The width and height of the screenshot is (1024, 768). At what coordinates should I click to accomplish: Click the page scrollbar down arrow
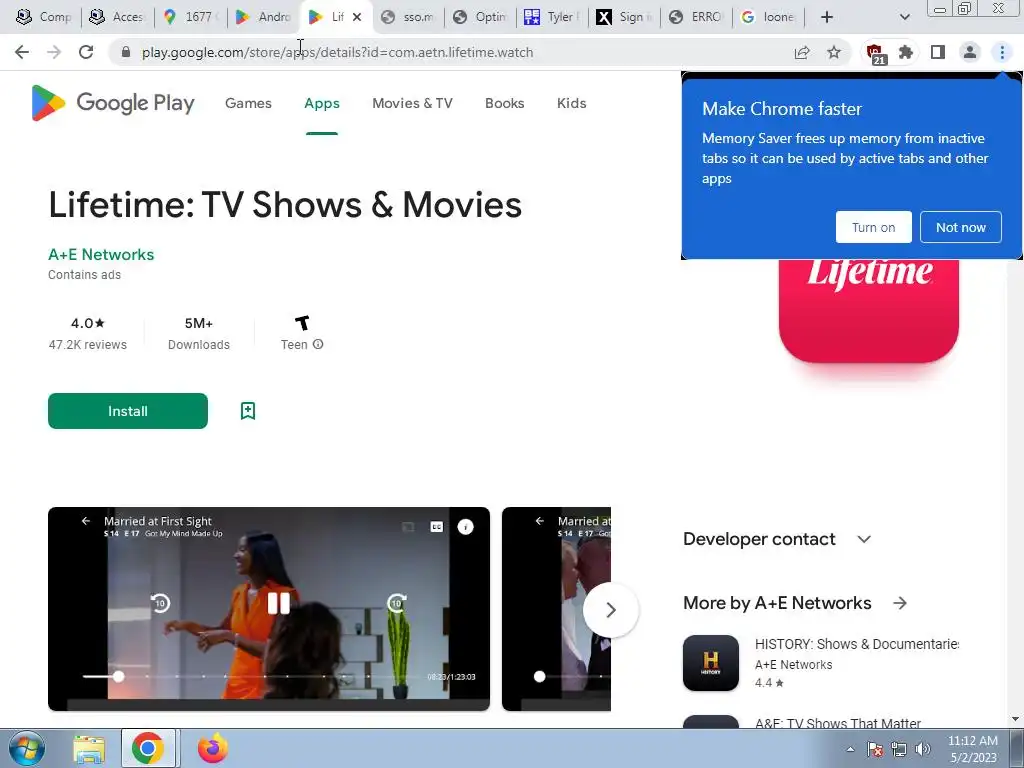click(x=1016, y=719)
